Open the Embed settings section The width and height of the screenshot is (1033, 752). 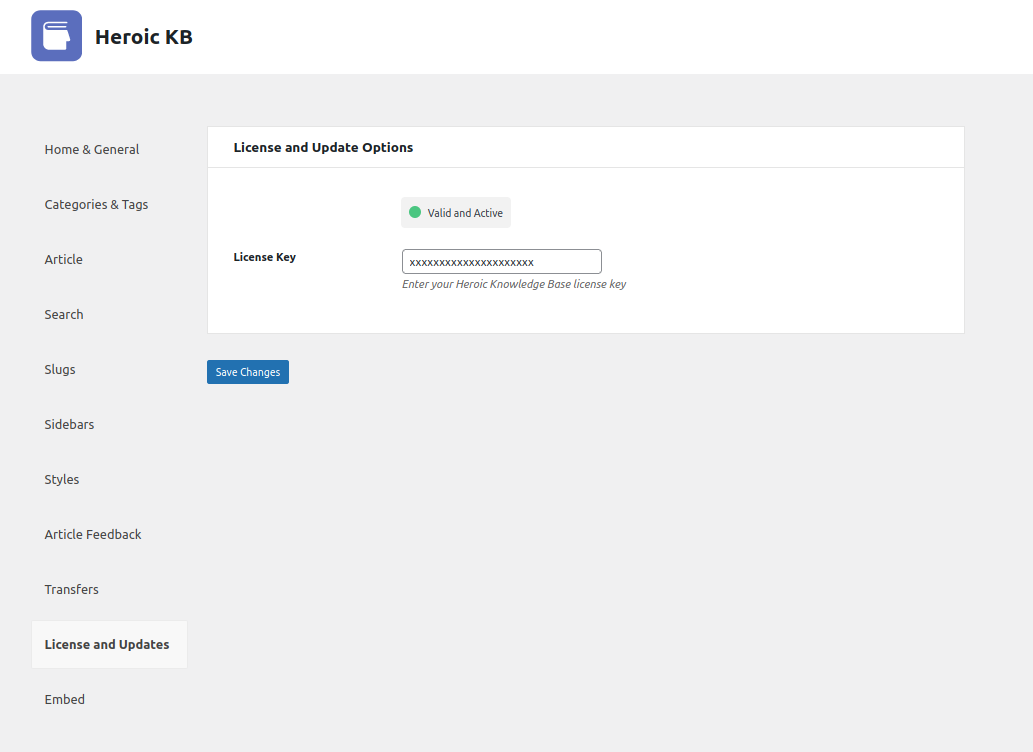pyautogui.click(x=64, y=699)
